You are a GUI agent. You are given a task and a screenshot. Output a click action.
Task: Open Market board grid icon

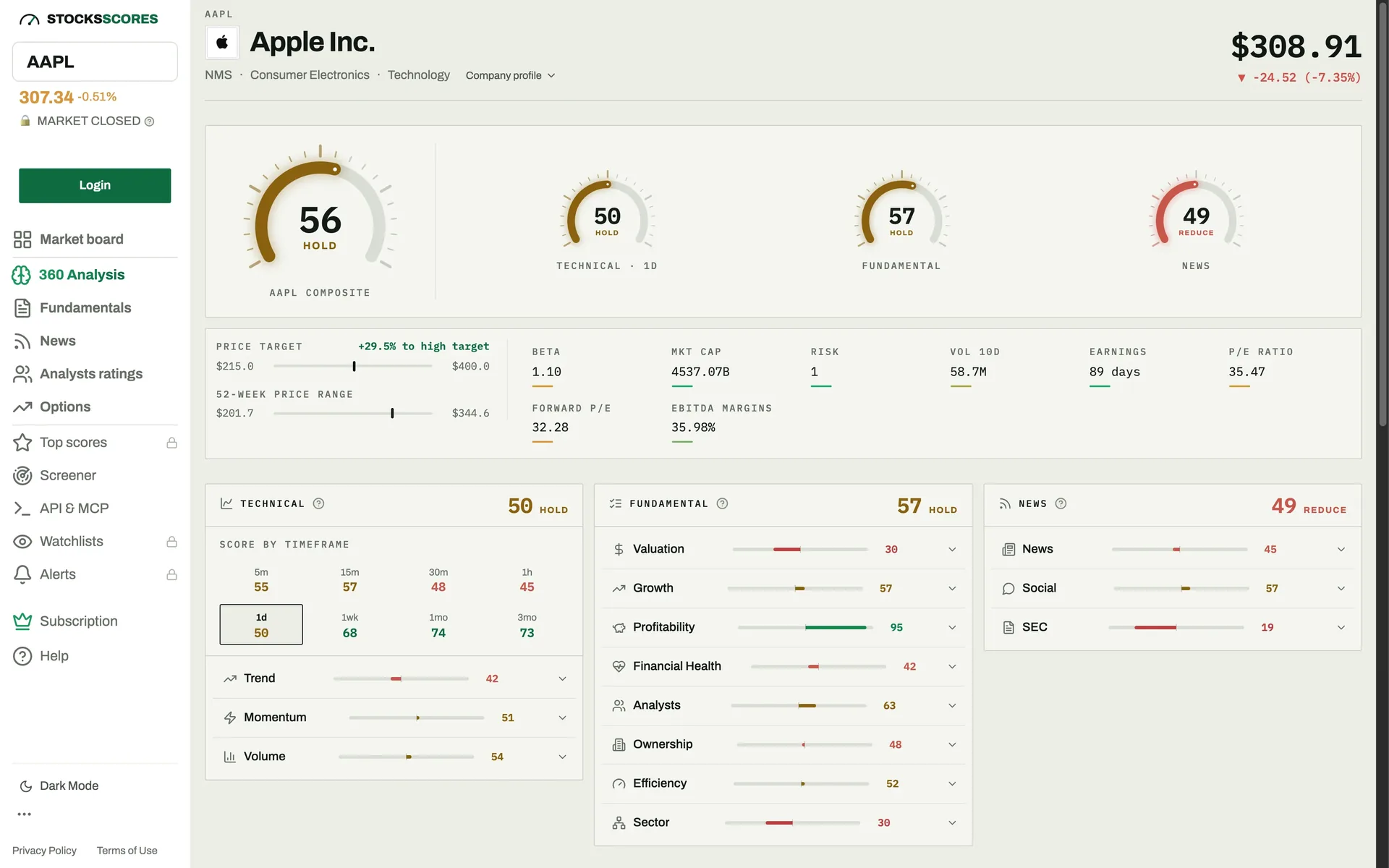coord(22,239)
